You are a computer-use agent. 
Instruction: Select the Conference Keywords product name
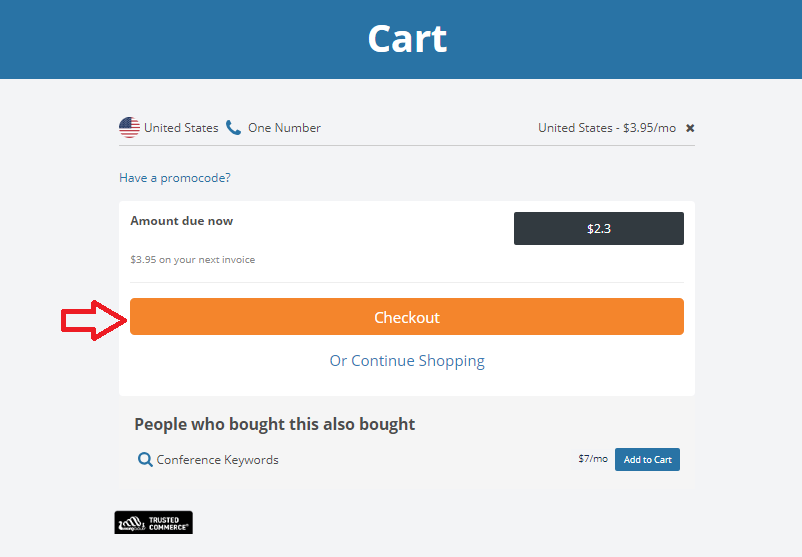218,460
